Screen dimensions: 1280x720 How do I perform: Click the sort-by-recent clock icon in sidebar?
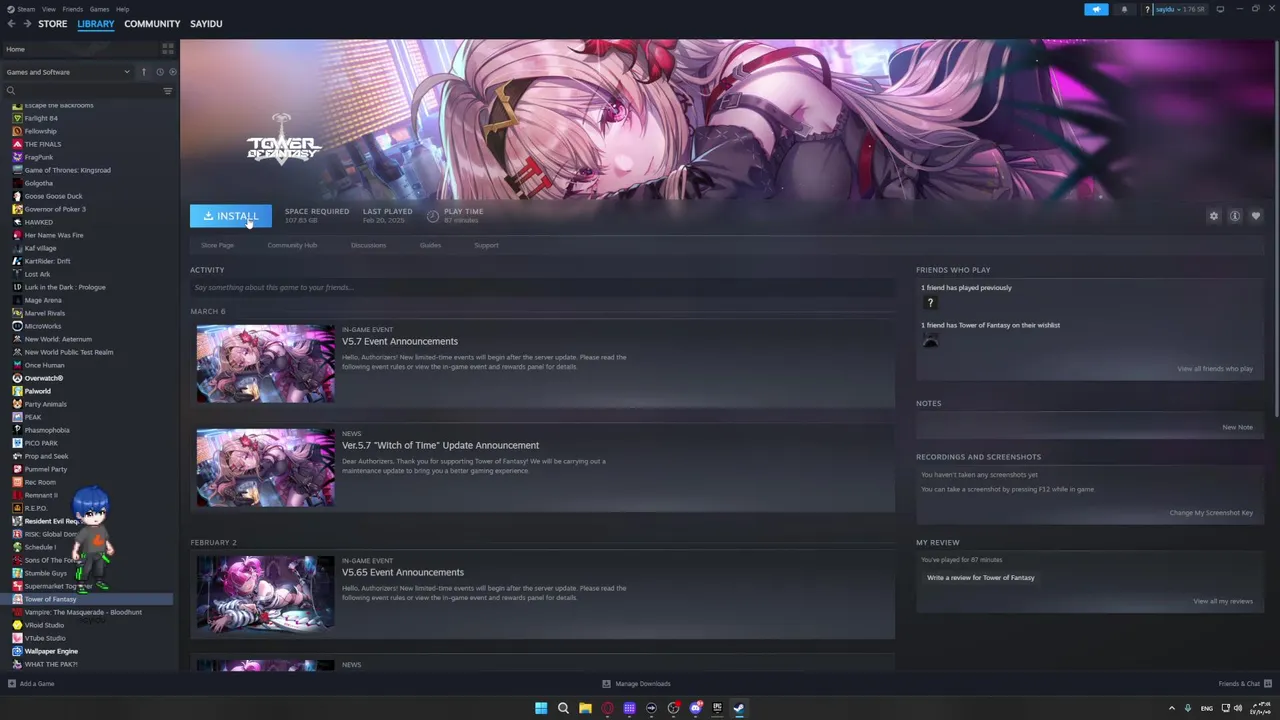(159, 72)
